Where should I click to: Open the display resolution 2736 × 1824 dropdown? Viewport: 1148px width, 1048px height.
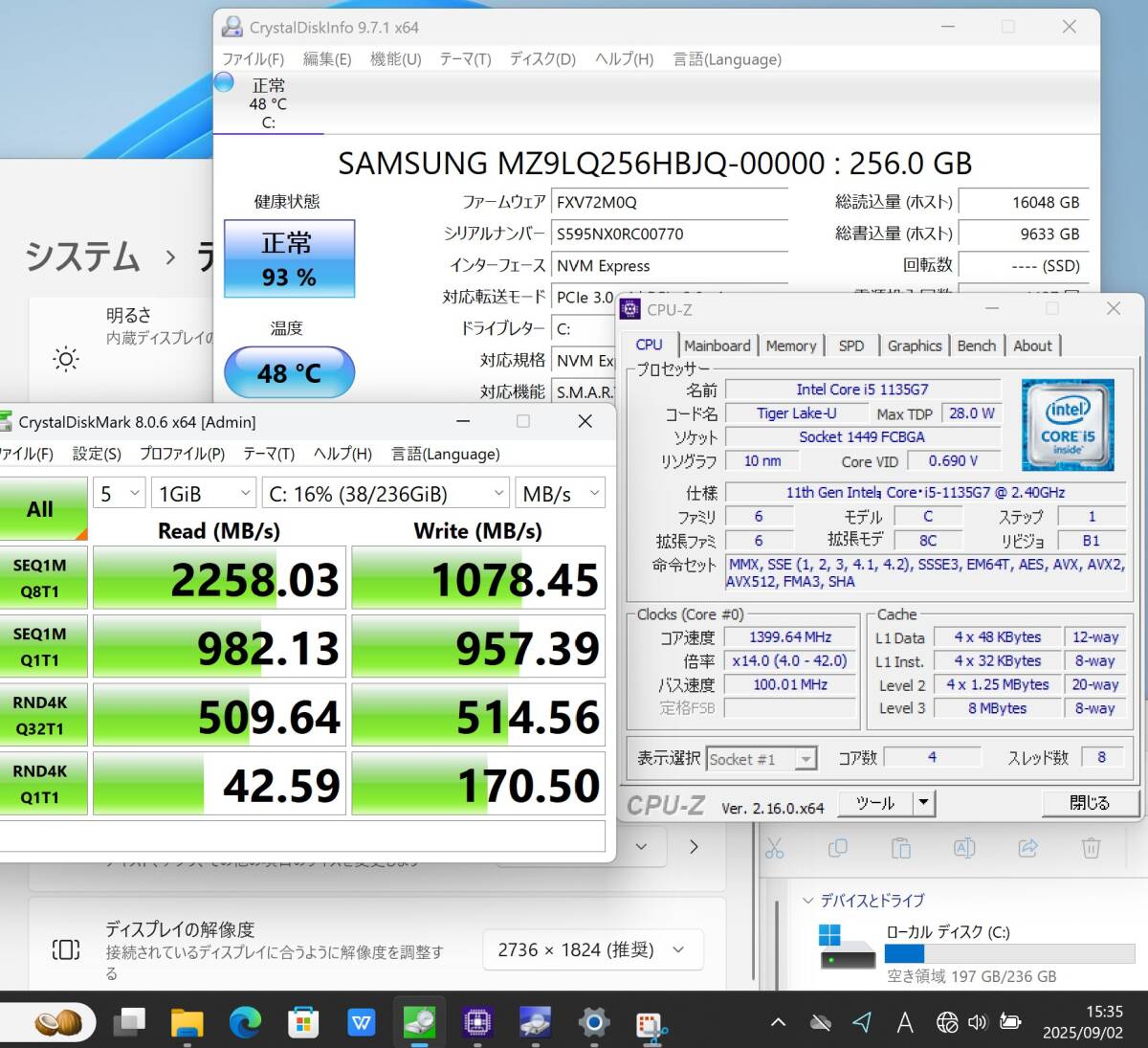pyautogui.click(x=591, y=949)
